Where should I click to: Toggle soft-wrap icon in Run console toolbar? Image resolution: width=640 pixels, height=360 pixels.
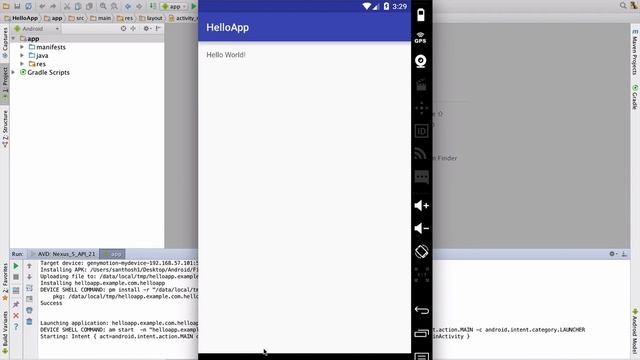coord(29,288)
